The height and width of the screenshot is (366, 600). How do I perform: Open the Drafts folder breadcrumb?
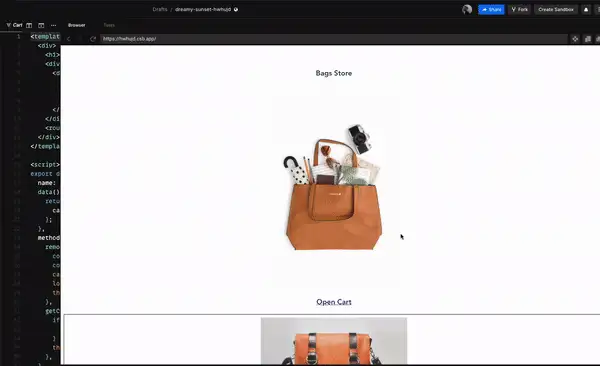160,9
